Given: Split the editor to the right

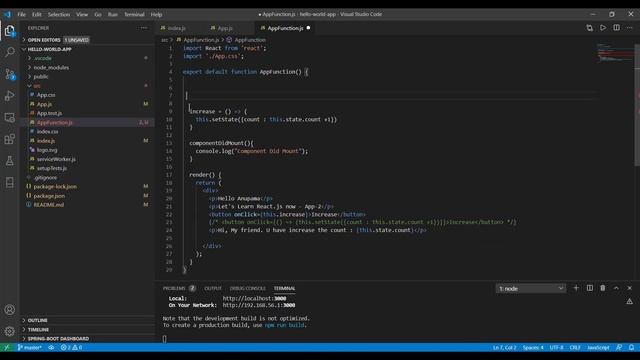Looking at the screenshot, I should [x=616, y=28].
